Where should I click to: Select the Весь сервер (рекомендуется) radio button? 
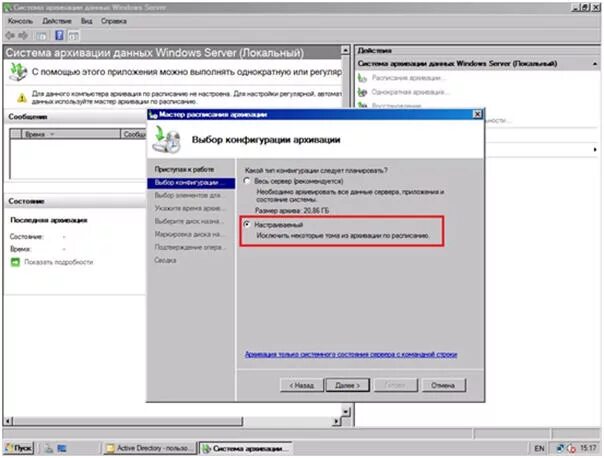click(247, 181)
